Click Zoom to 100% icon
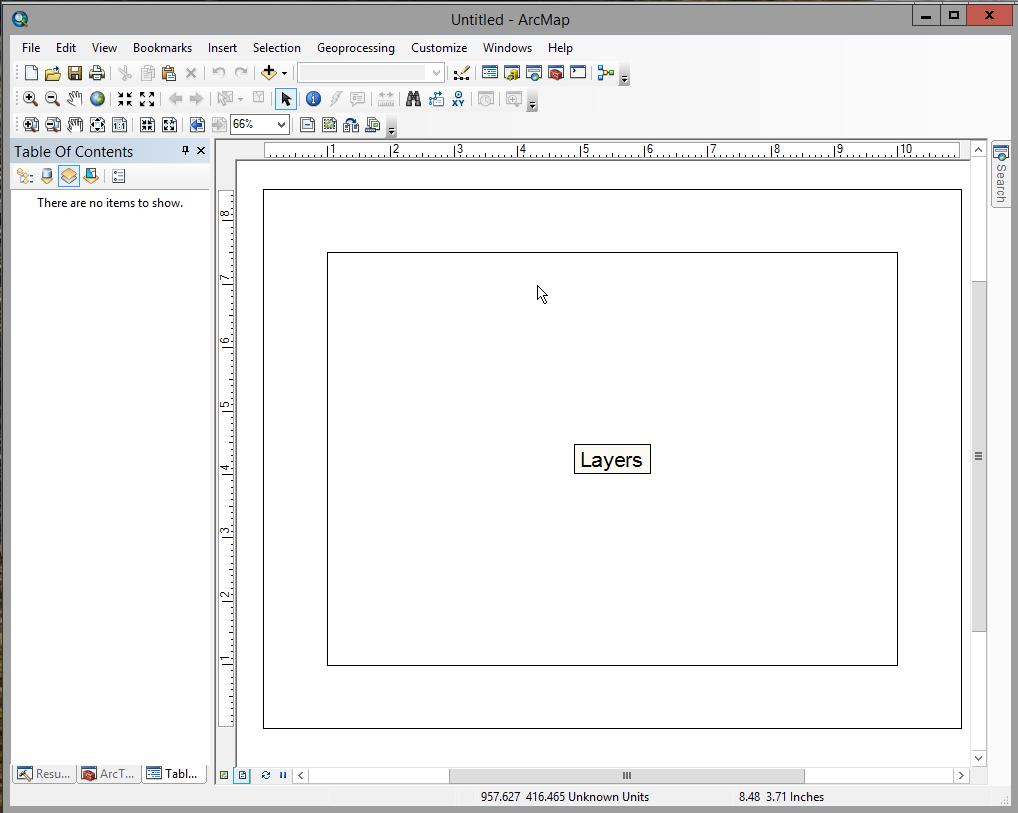 (x=119, y=125)
